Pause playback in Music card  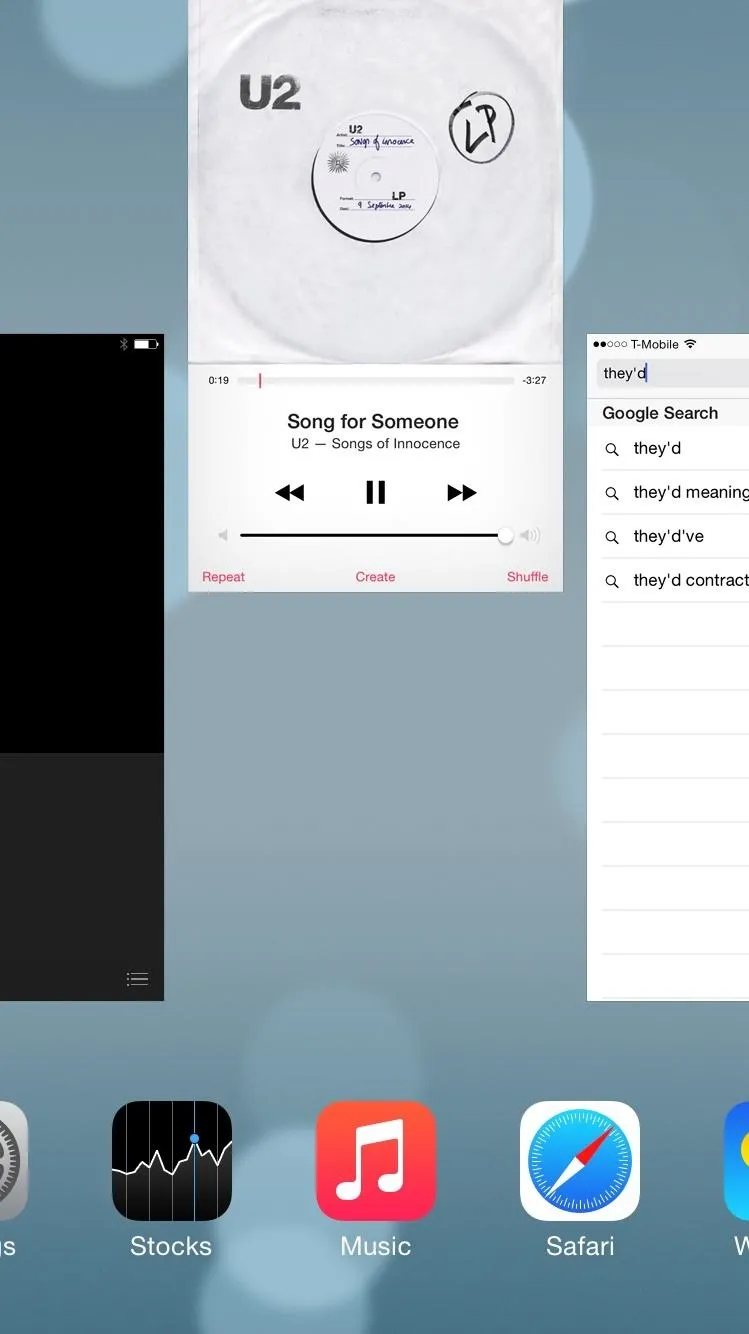tap(375, 492)
